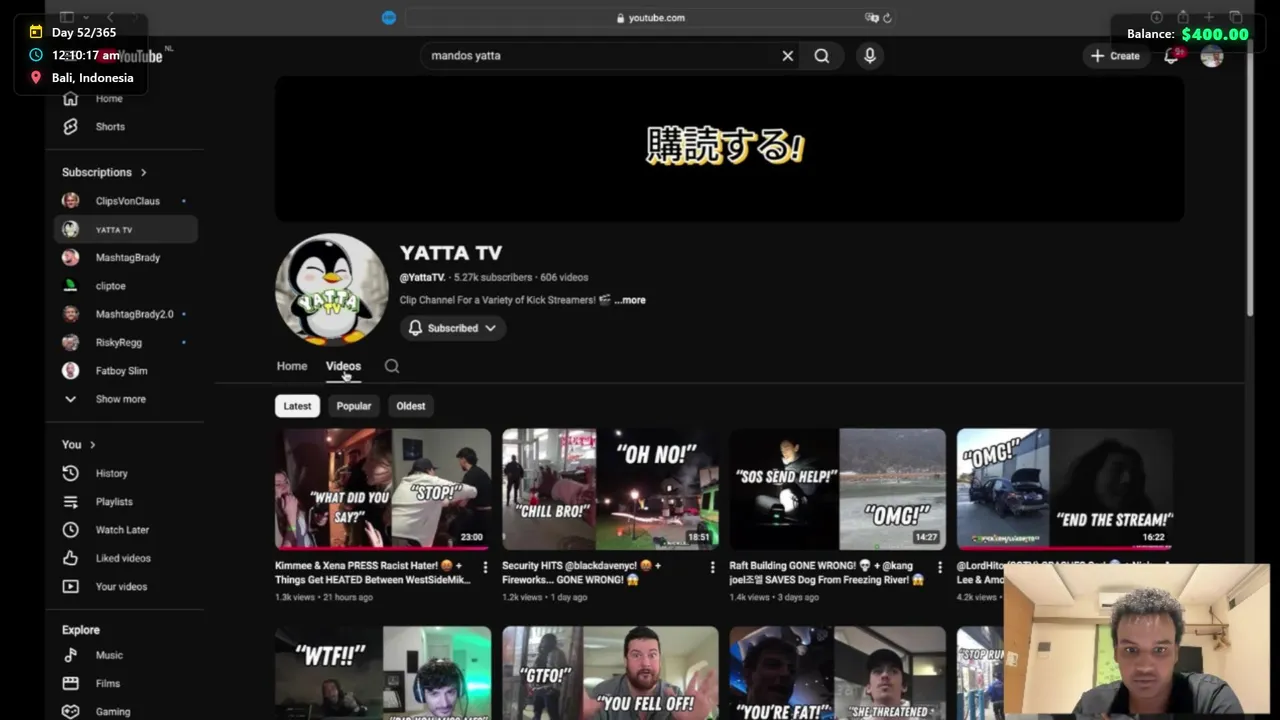Expand the 'You' section chevron
The width and height of the screenshot is (1280, 720).
click(x=93, y=445)
